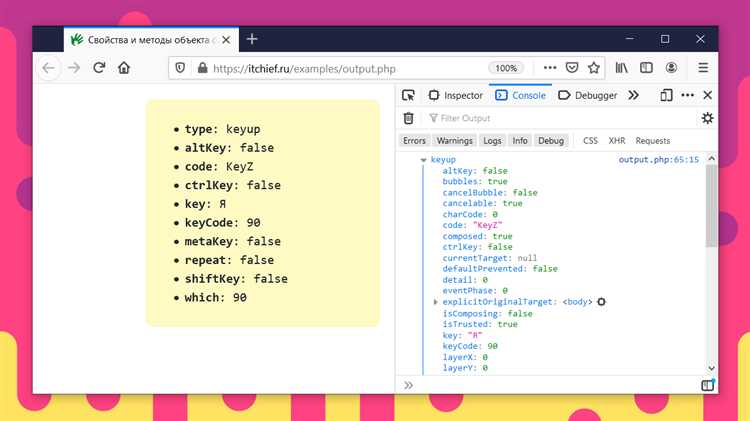Toggle the XHR filter

click(x=617, y=141)
